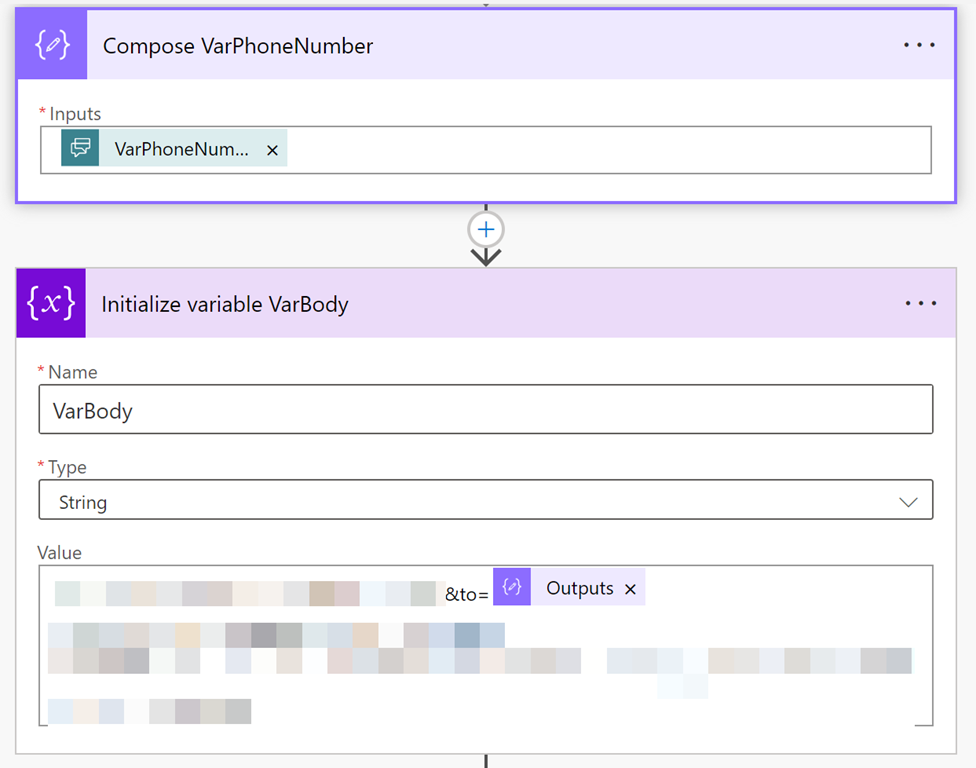Remove the VarPhoneNum token with its X
976x768 pixels.
click(x=272, y=150)
